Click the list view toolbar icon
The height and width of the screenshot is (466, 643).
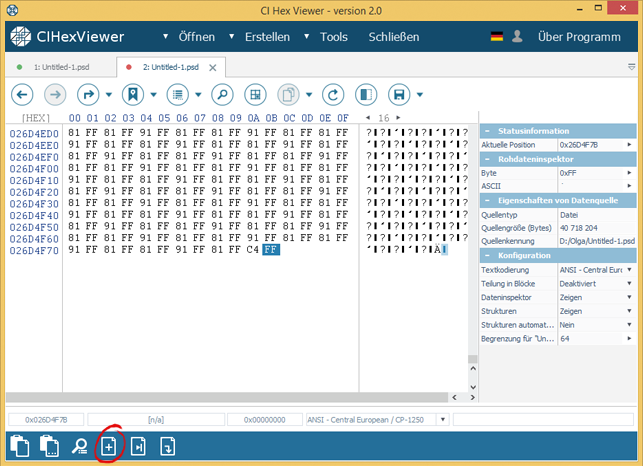[x=178, y=95]
